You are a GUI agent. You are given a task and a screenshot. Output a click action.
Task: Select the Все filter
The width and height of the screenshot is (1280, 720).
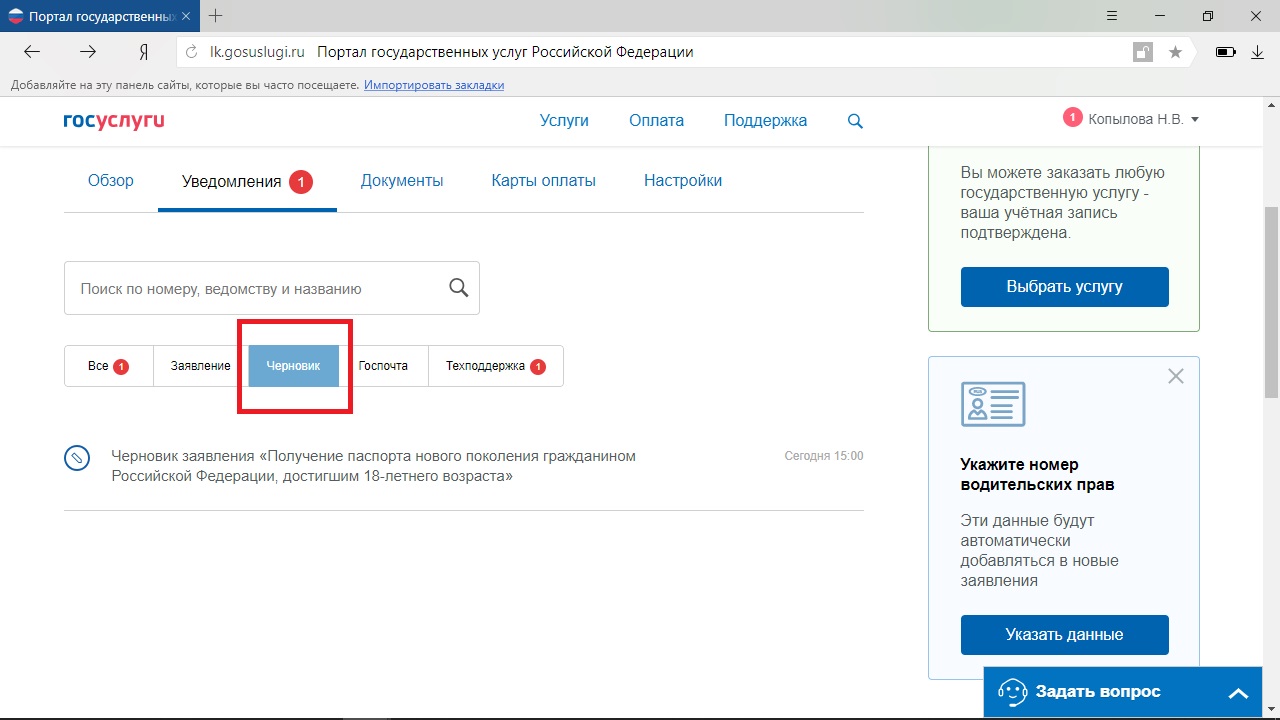pyautogui.click(x=108, y=366)
